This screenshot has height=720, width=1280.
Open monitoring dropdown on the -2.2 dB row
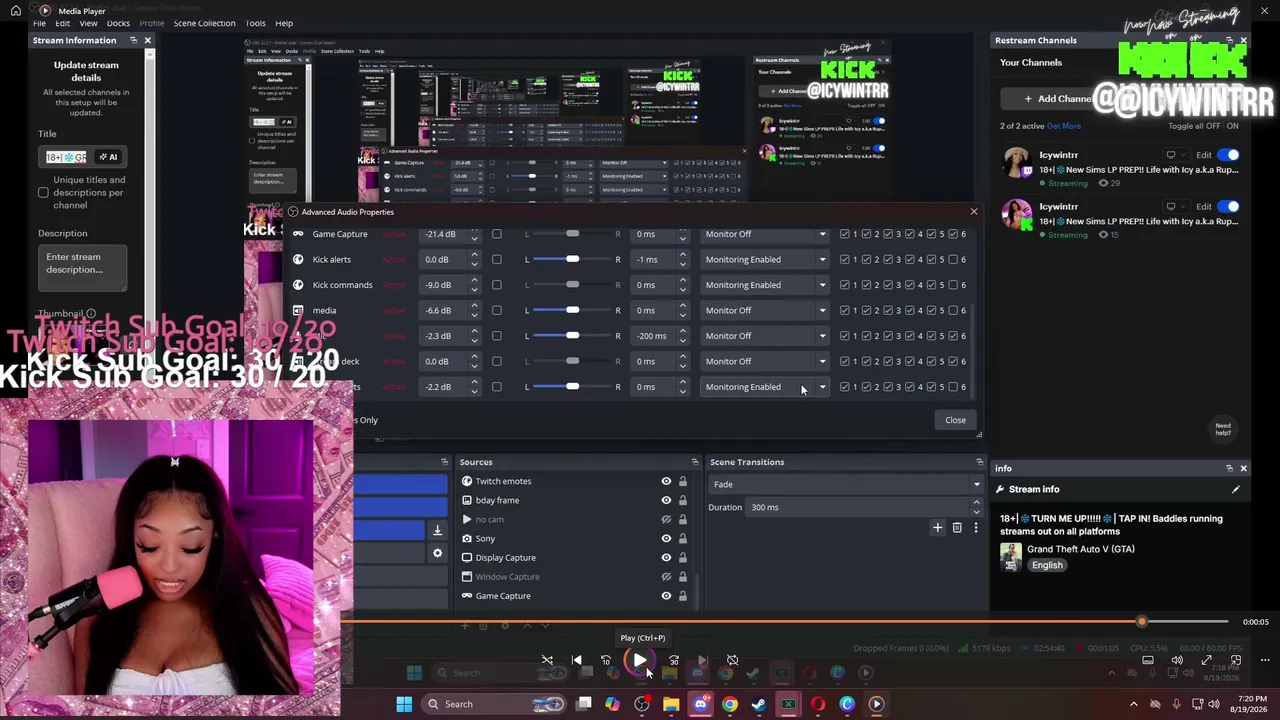click(x=765, y=387)
